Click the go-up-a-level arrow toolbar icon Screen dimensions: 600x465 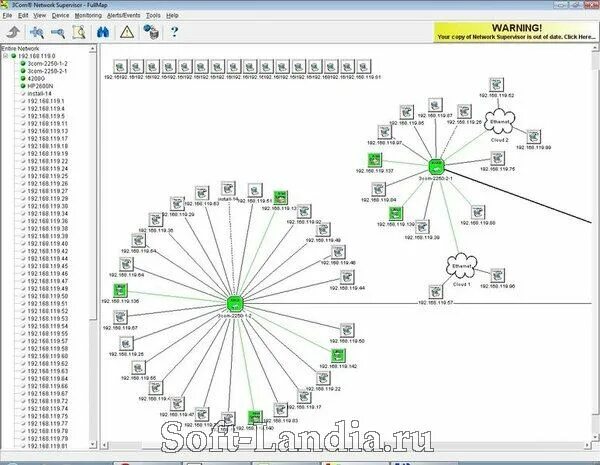[14, 32]
